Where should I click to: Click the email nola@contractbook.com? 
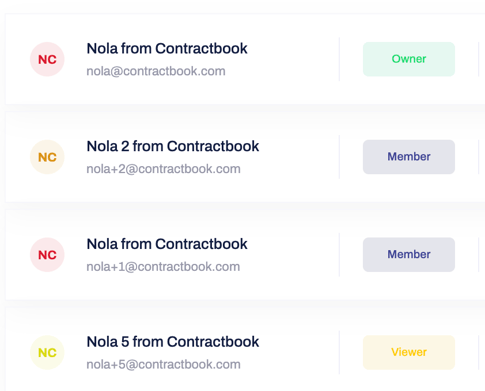pos(156,71)
